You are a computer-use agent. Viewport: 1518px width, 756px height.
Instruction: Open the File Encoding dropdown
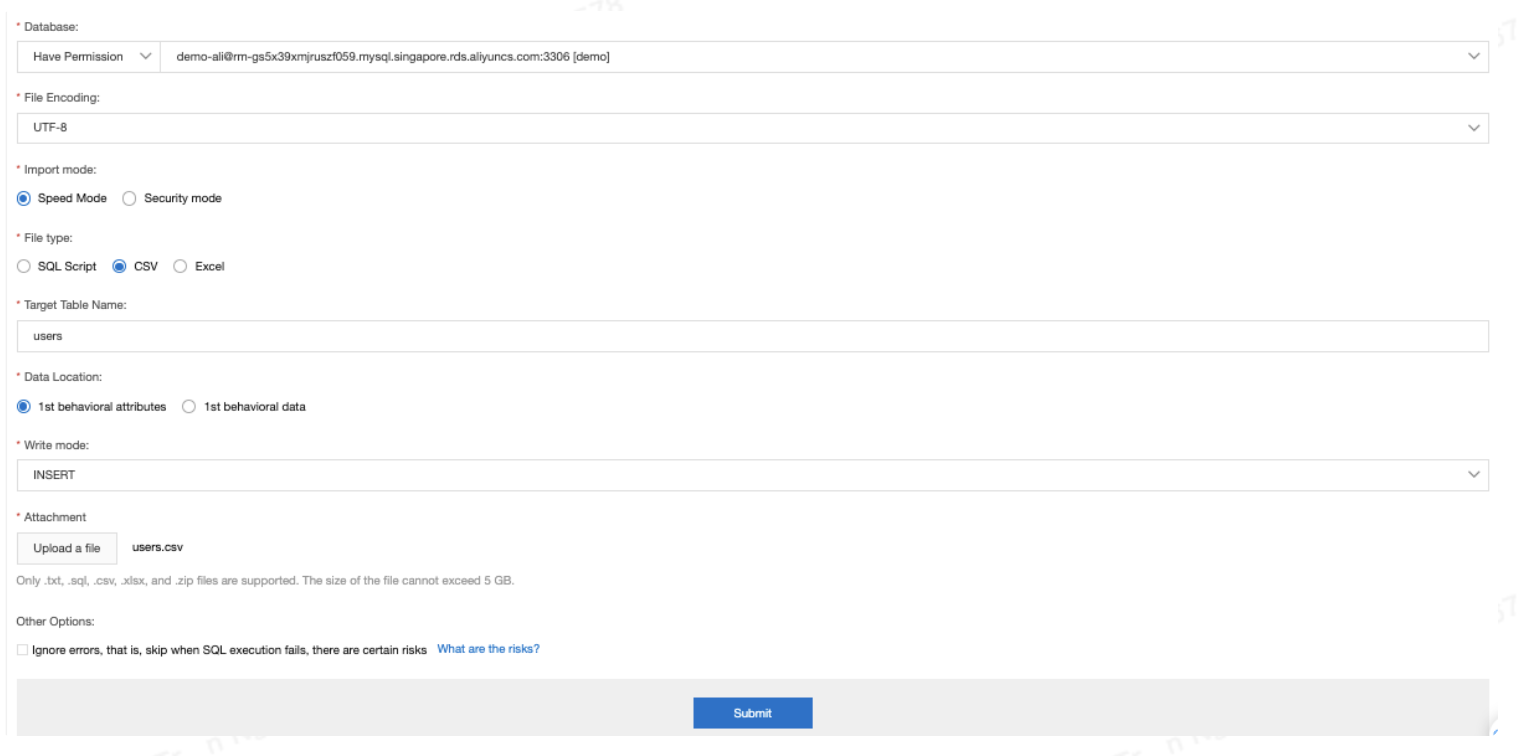pos(750,127)
